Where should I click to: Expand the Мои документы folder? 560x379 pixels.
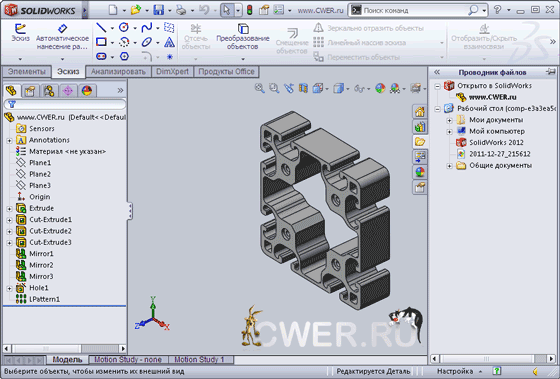click(450, 120)
